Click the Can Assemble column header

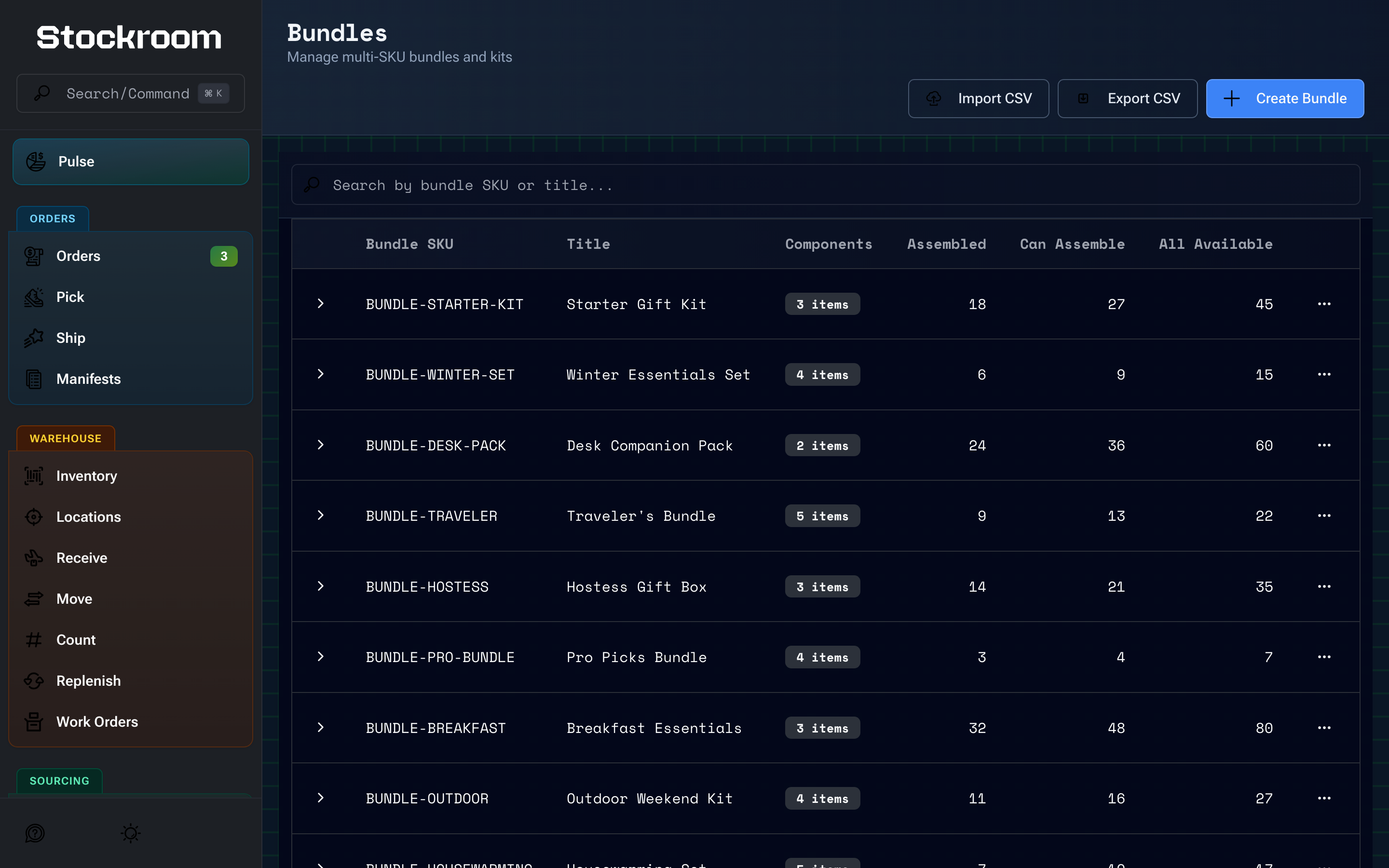[x=1072, y=244]
